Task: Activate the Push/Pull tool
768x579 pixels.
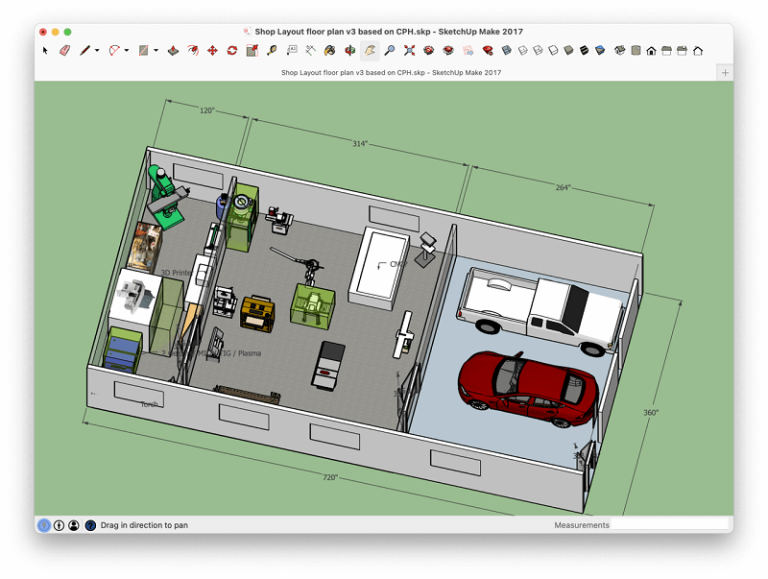Action: [173, 50]
